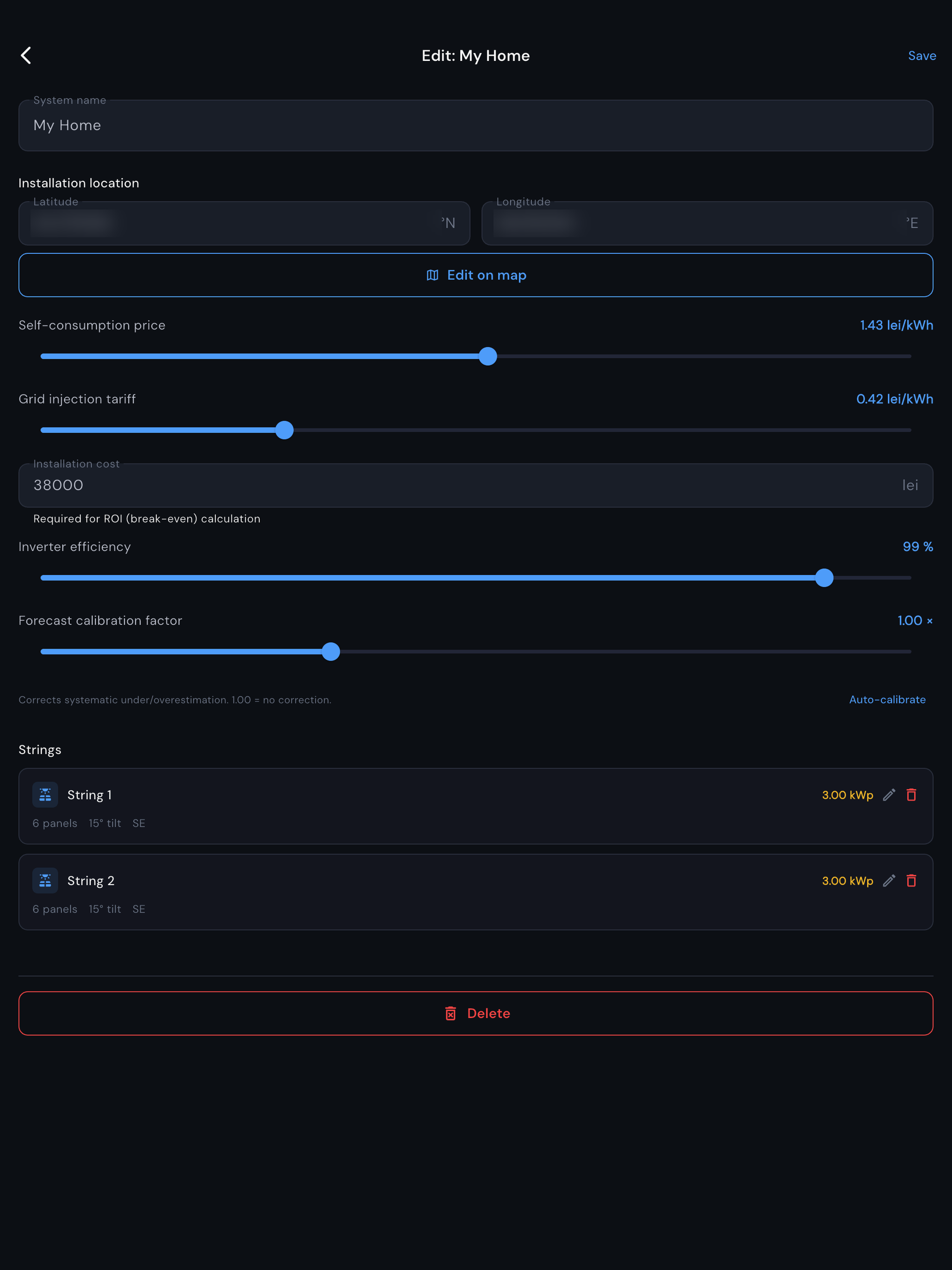Click the 99 % efficiency value

click(918, 547)
